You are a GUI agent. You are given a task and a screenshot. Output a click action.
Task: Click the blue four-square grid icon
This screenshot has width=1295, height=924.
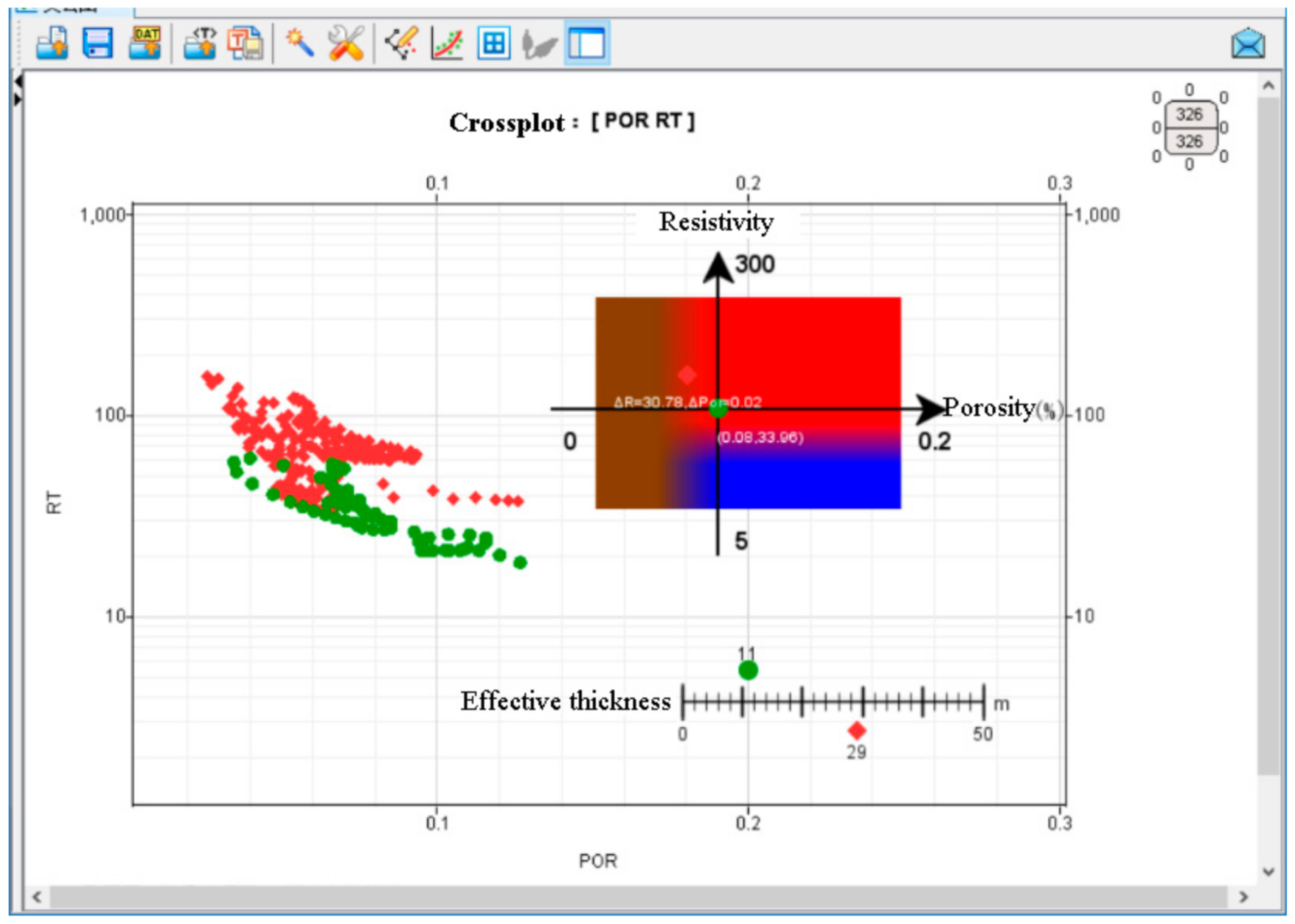pyautogui.click(x=494, y=43)
